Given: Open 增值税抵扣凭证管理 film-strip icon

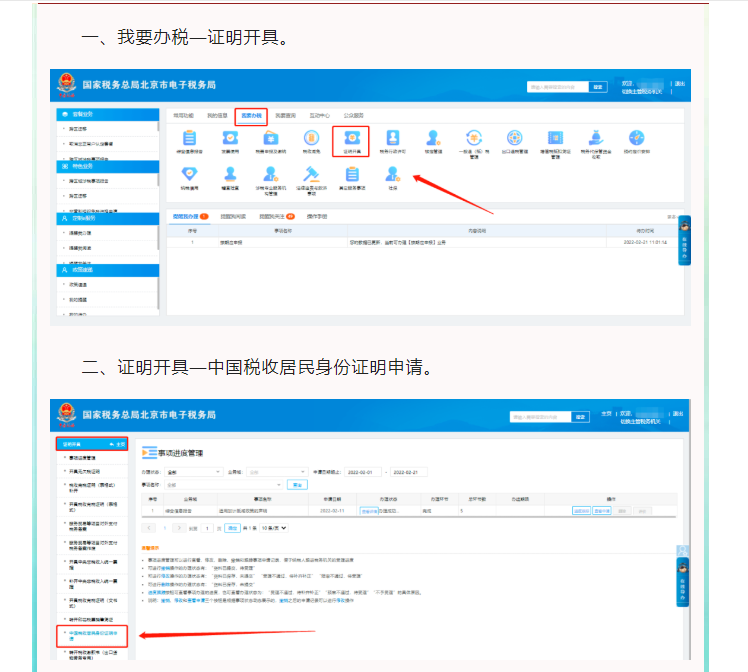Looking at the screenshot, I should coord(555,138).
